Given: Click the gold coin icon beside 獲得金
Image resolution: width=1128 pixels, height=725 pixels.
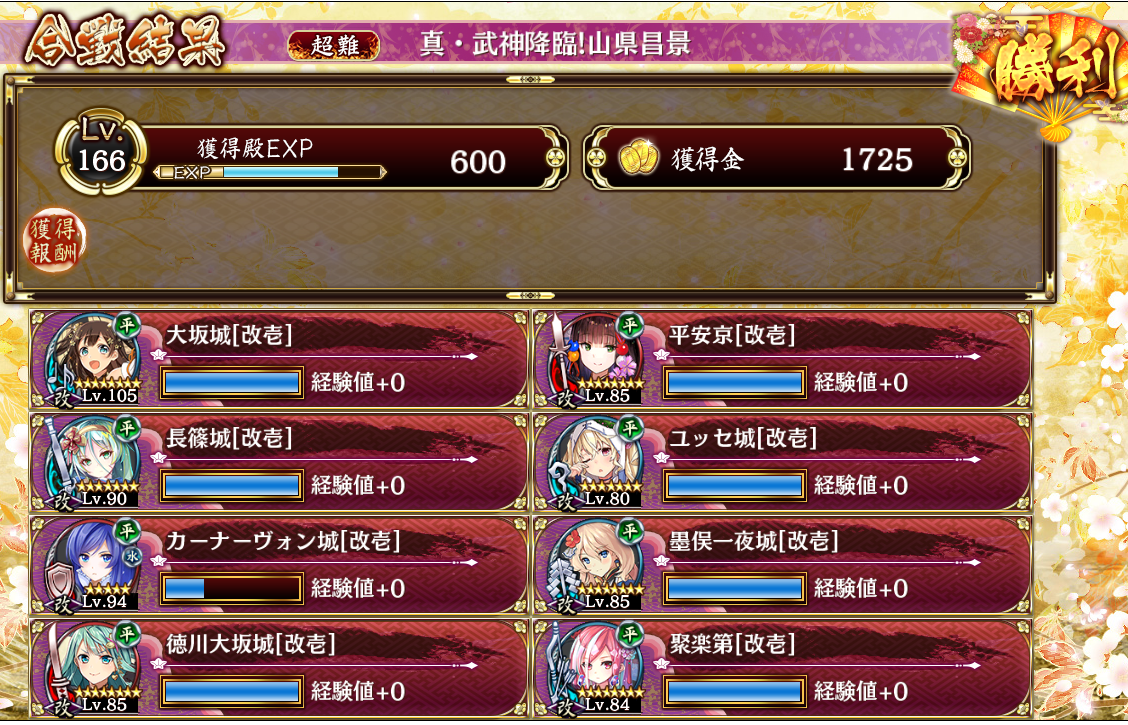Looking at the screenshot, I should pyautogui.click(x=639, y=158).
